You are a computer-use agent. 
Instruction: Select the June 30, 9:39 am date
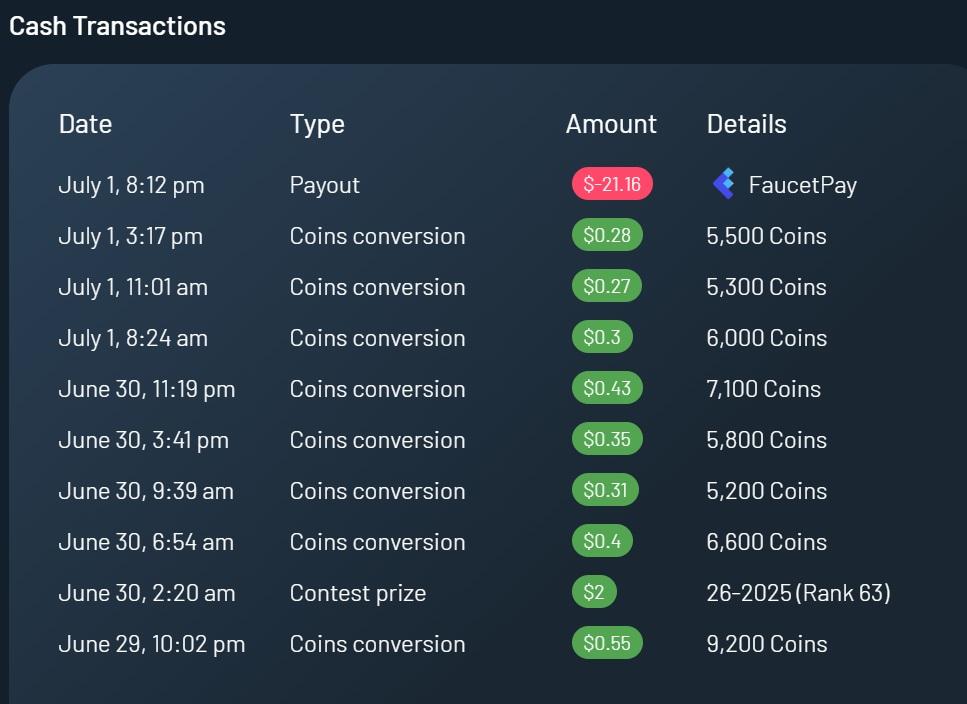click(x=146, y=491)
